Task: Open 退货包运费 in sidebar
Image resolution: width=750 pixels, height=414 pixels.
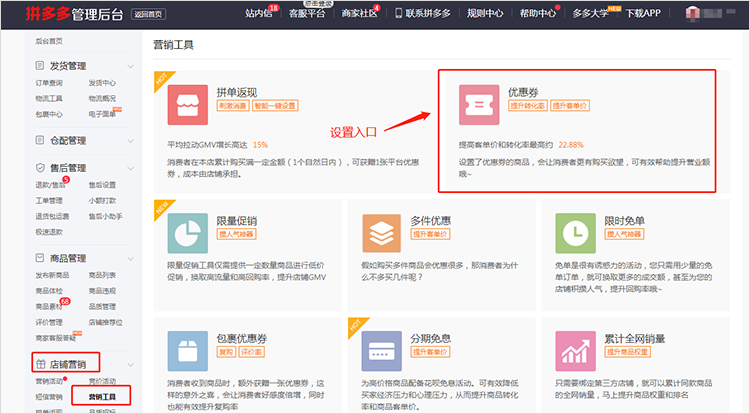Action: (52, 216)
